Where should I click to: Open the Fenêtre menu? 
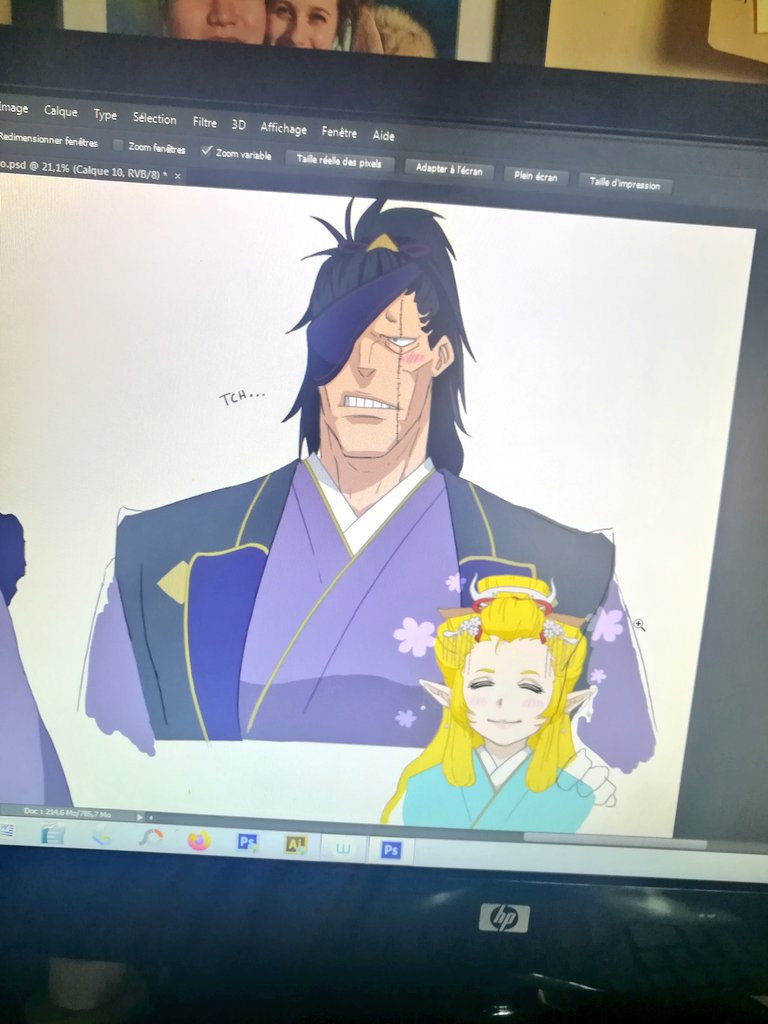tap(339, 132)
